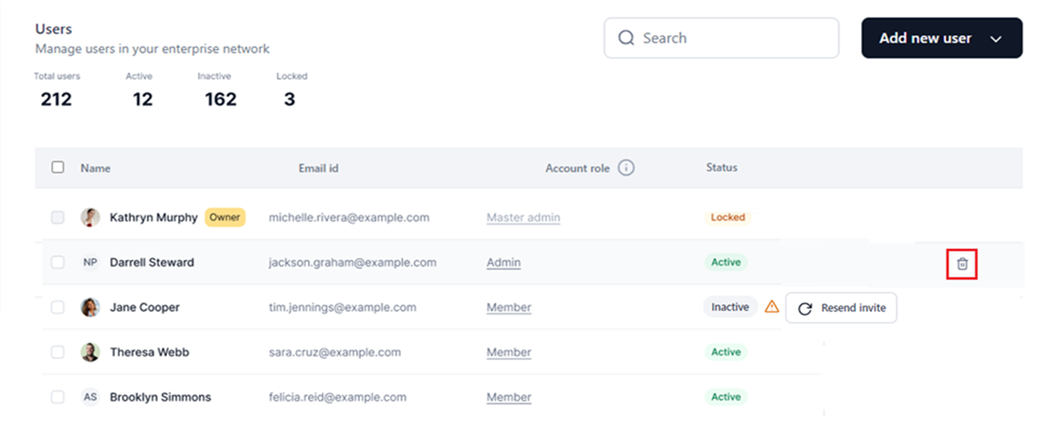Select the checkbox for Theresa Webb
1058x427 pixels.
pyautogui.click(x=58, y=352)
